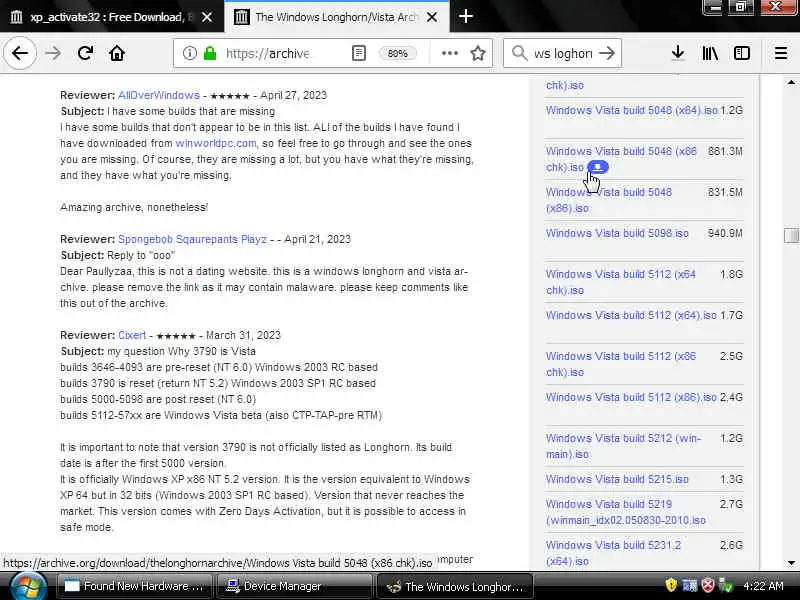Switch to the xp_activate32 tab
Screen dimensions: 800x600
tap(112, 17)
